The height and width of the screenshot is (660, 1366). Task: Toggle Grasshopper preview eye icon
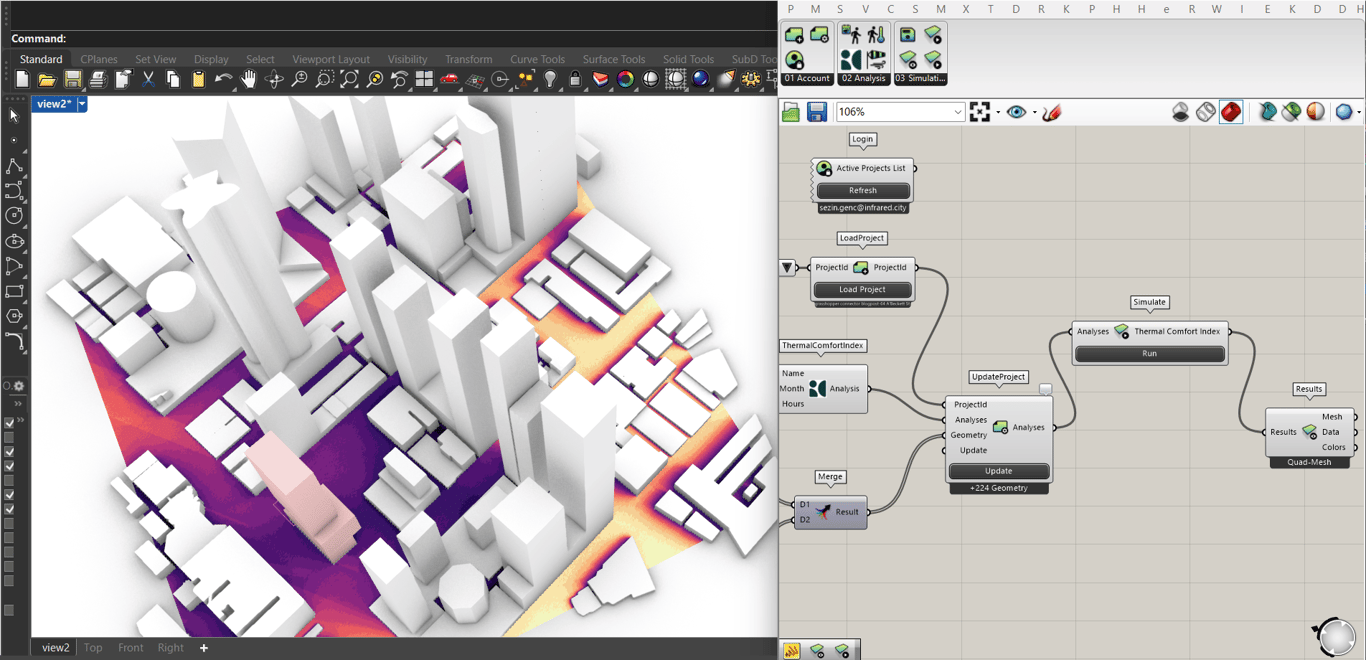1016,112
